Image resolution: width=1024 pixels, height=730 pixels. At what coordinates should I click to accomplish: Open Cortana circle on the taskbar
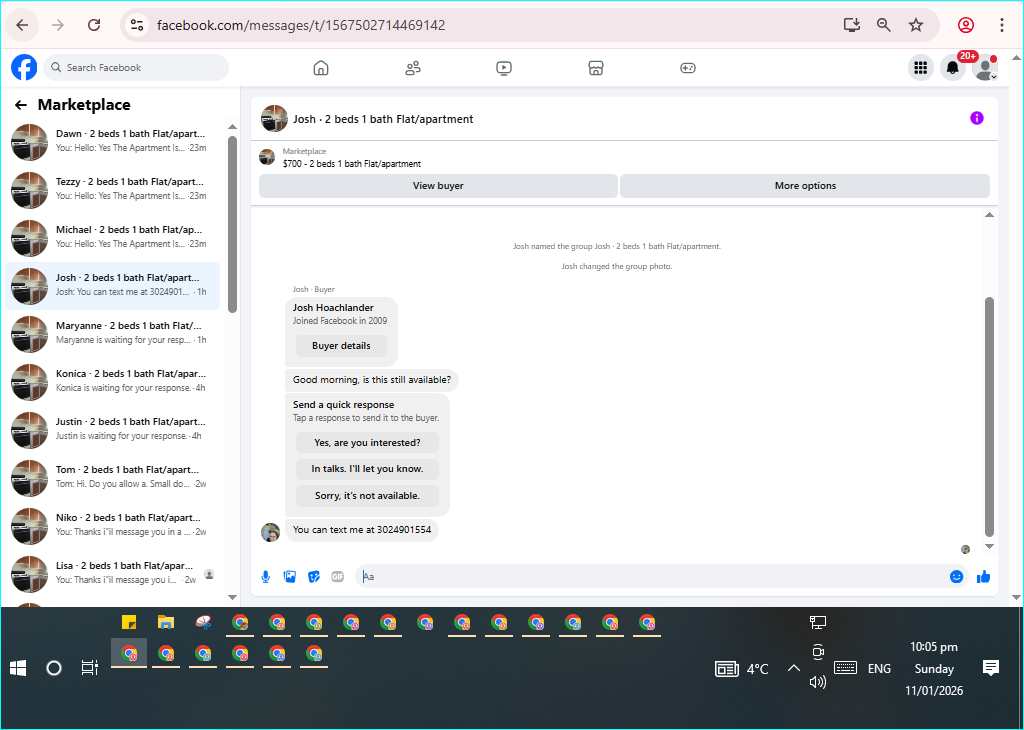click(54, 668)
